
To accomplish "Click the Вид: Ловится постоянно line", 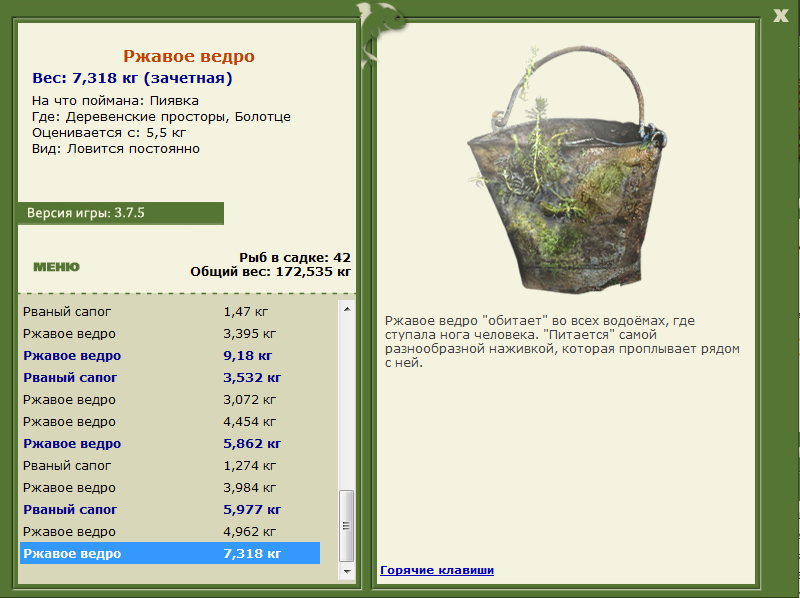I will pos(116,148).
